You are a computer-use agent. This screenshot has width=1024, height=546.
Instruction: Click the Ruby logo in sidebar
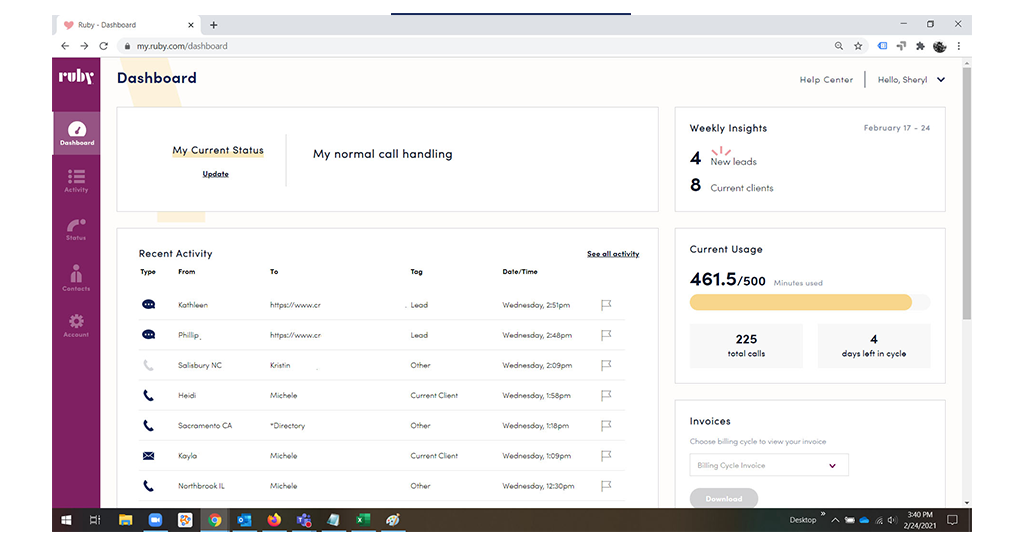pyautogui.click(x=76, y=77)
